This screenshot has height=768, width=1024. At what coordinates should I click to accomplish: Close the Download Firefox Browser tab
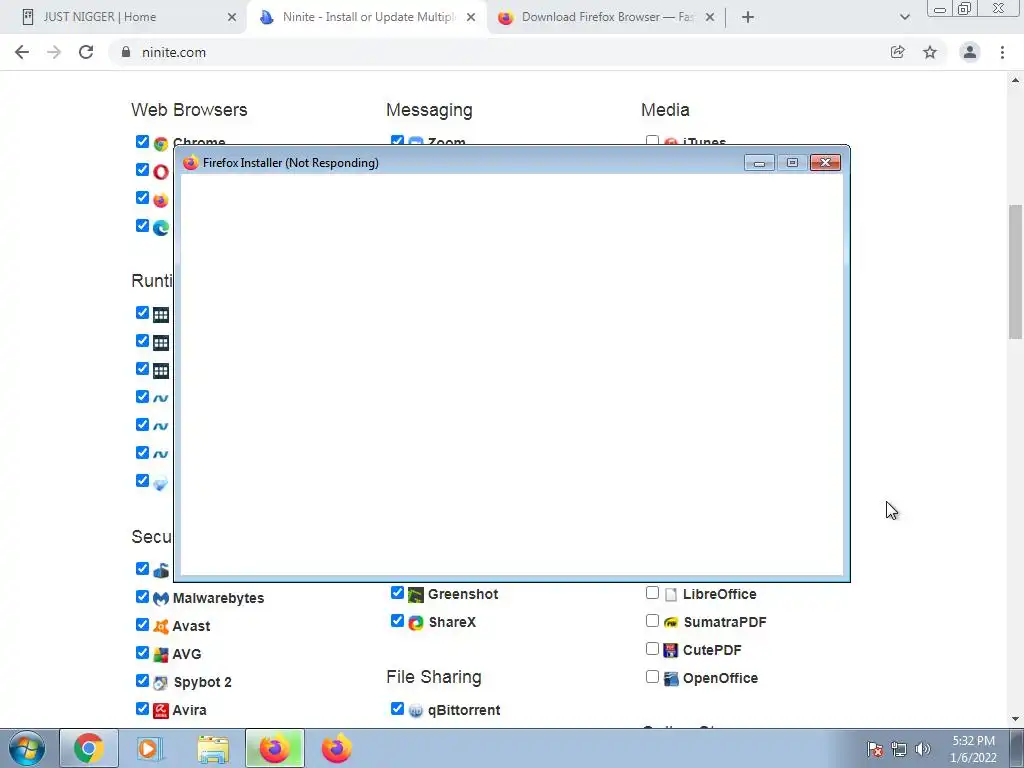(x=710, y=18)
